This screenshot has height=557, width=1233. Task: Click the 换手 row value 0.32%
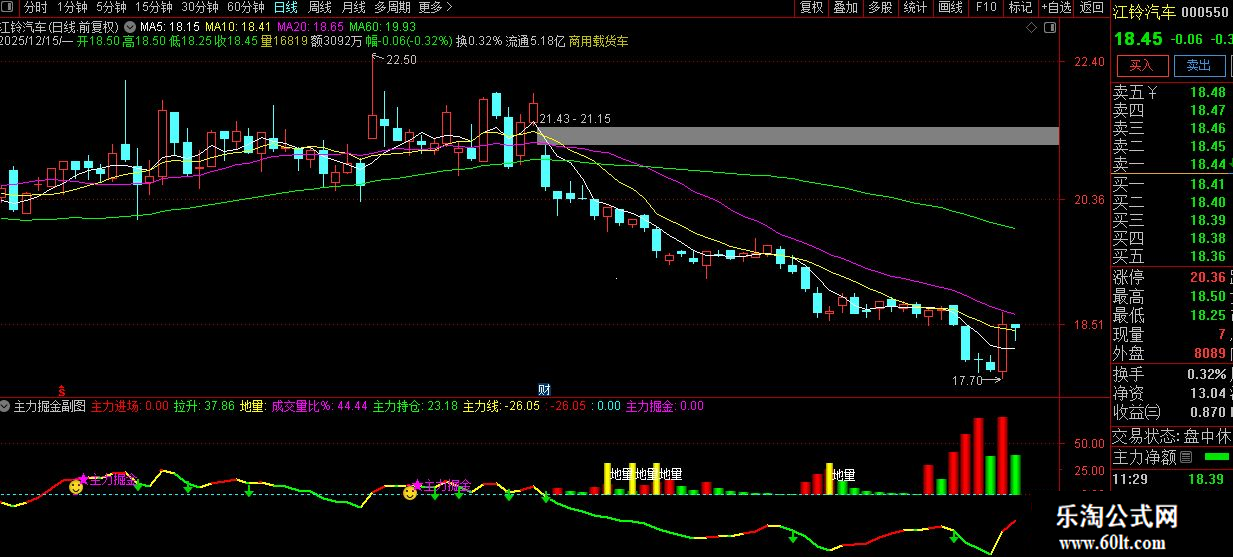click(1209, 373)
